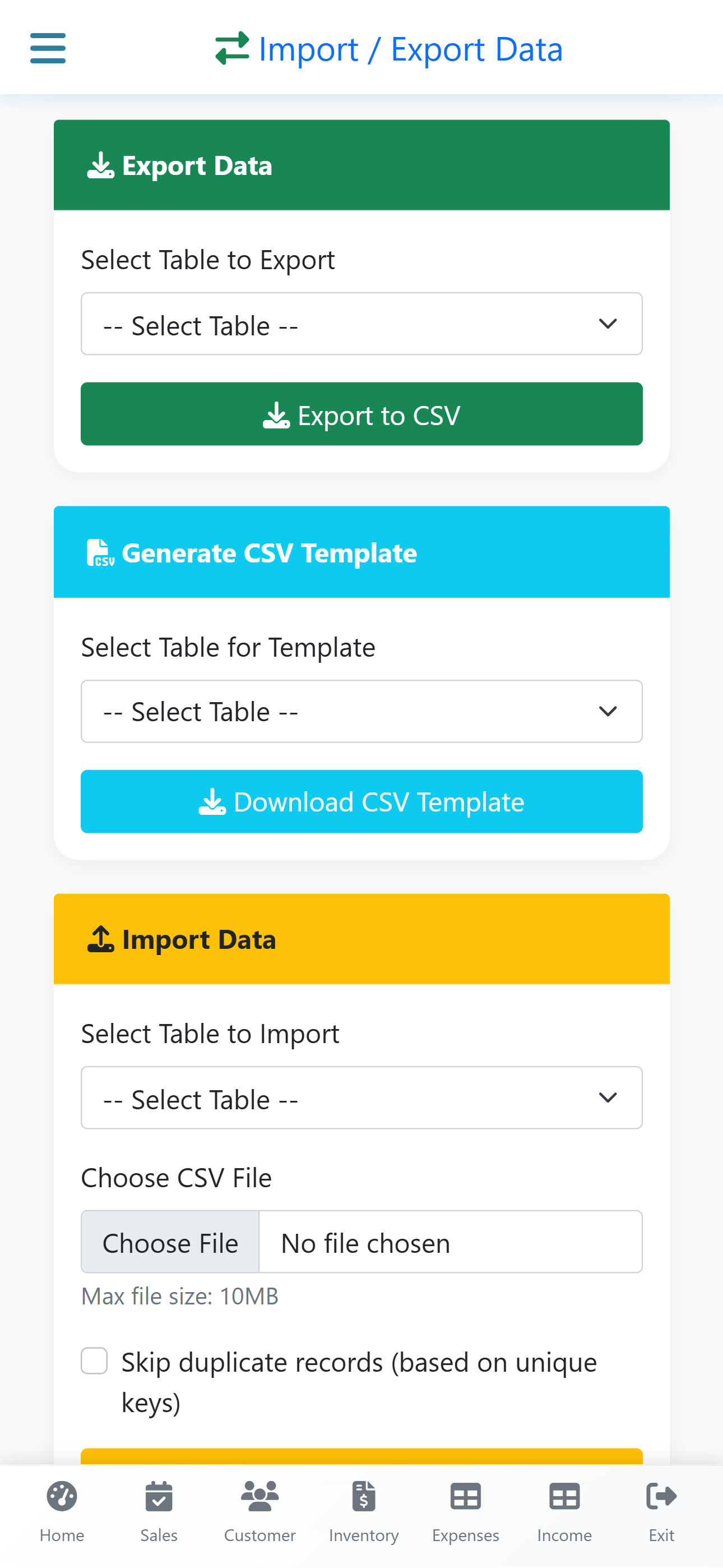Image resolution: width=723 pixels, height=1568 pixels.
Task: Expand the Select Table to Export dropdown
Action: pos(361,324)
